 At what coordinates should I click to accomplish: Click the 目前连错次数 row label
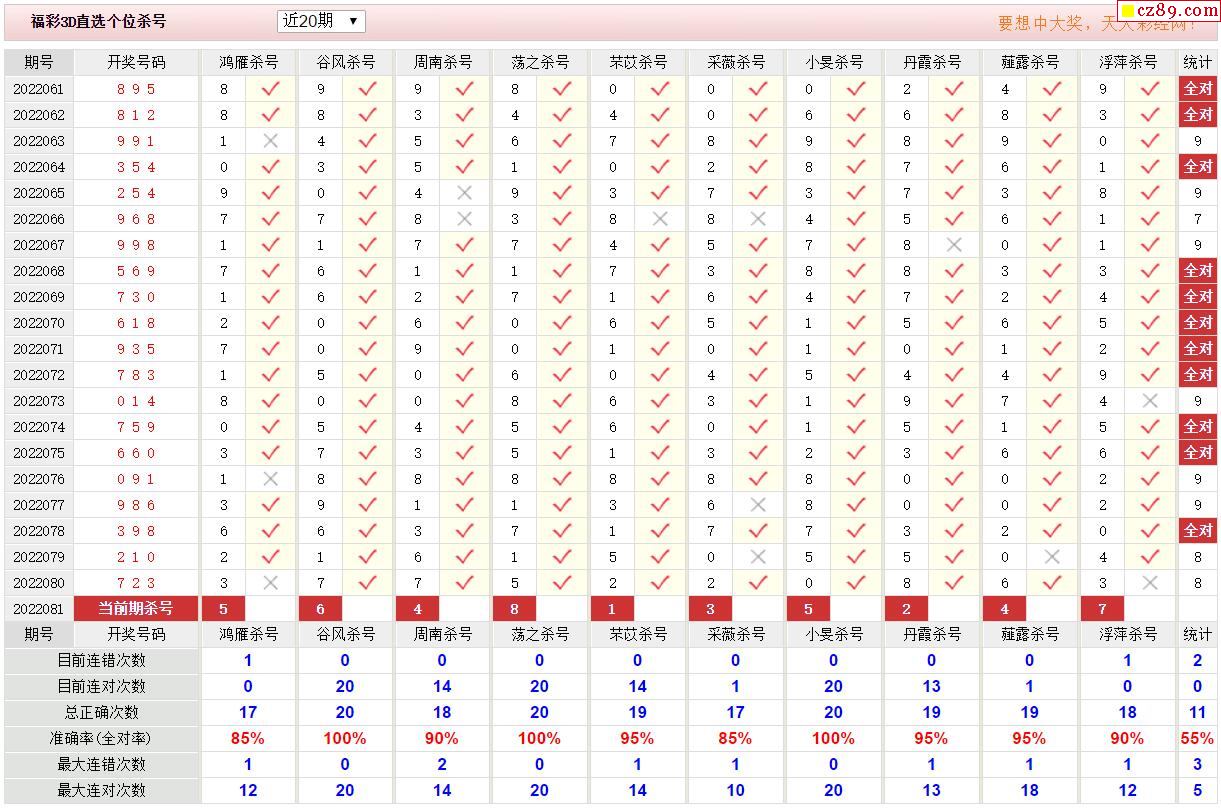[102, 660]
